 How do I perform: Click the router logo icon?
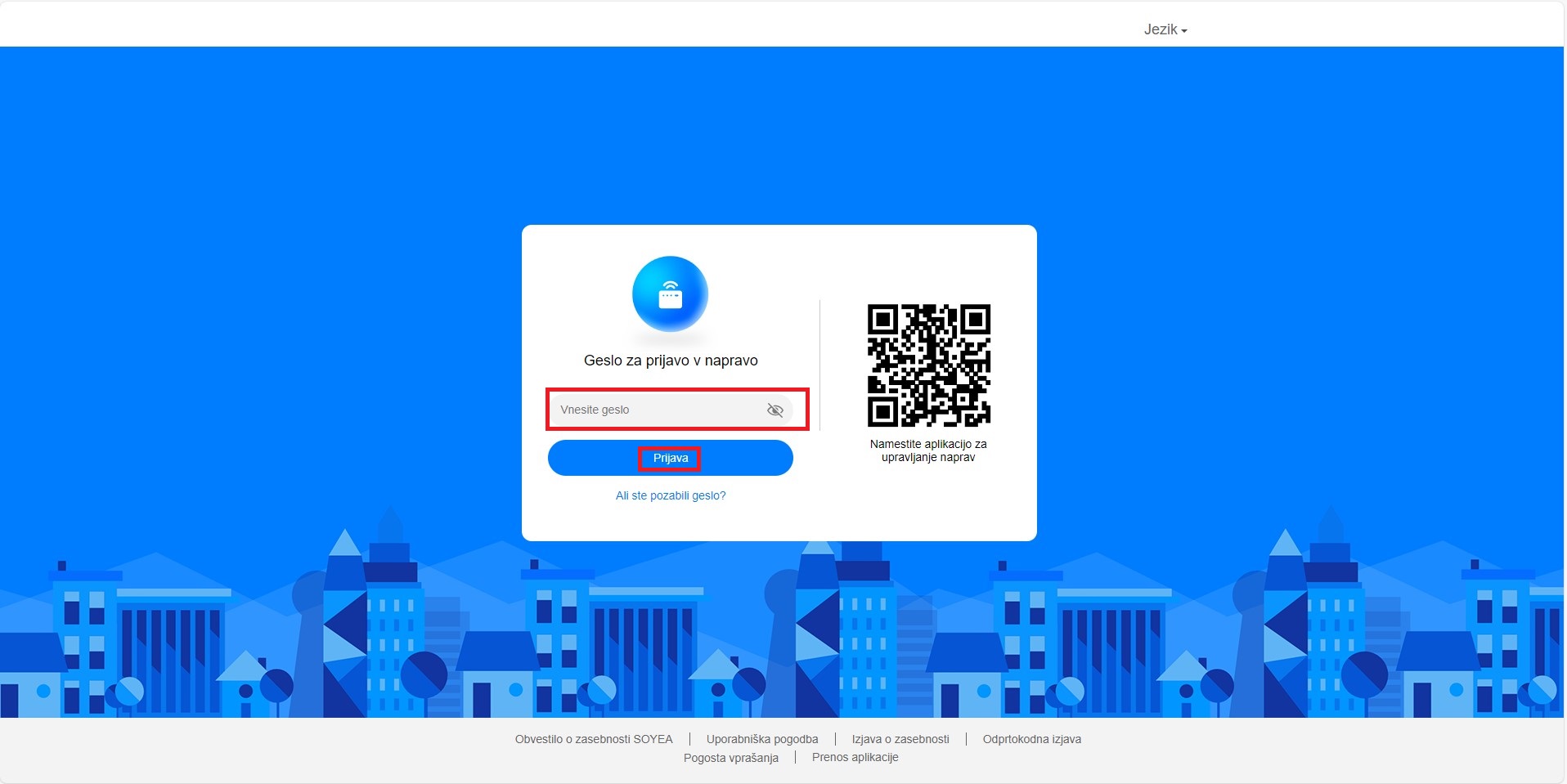click(671, 294)
